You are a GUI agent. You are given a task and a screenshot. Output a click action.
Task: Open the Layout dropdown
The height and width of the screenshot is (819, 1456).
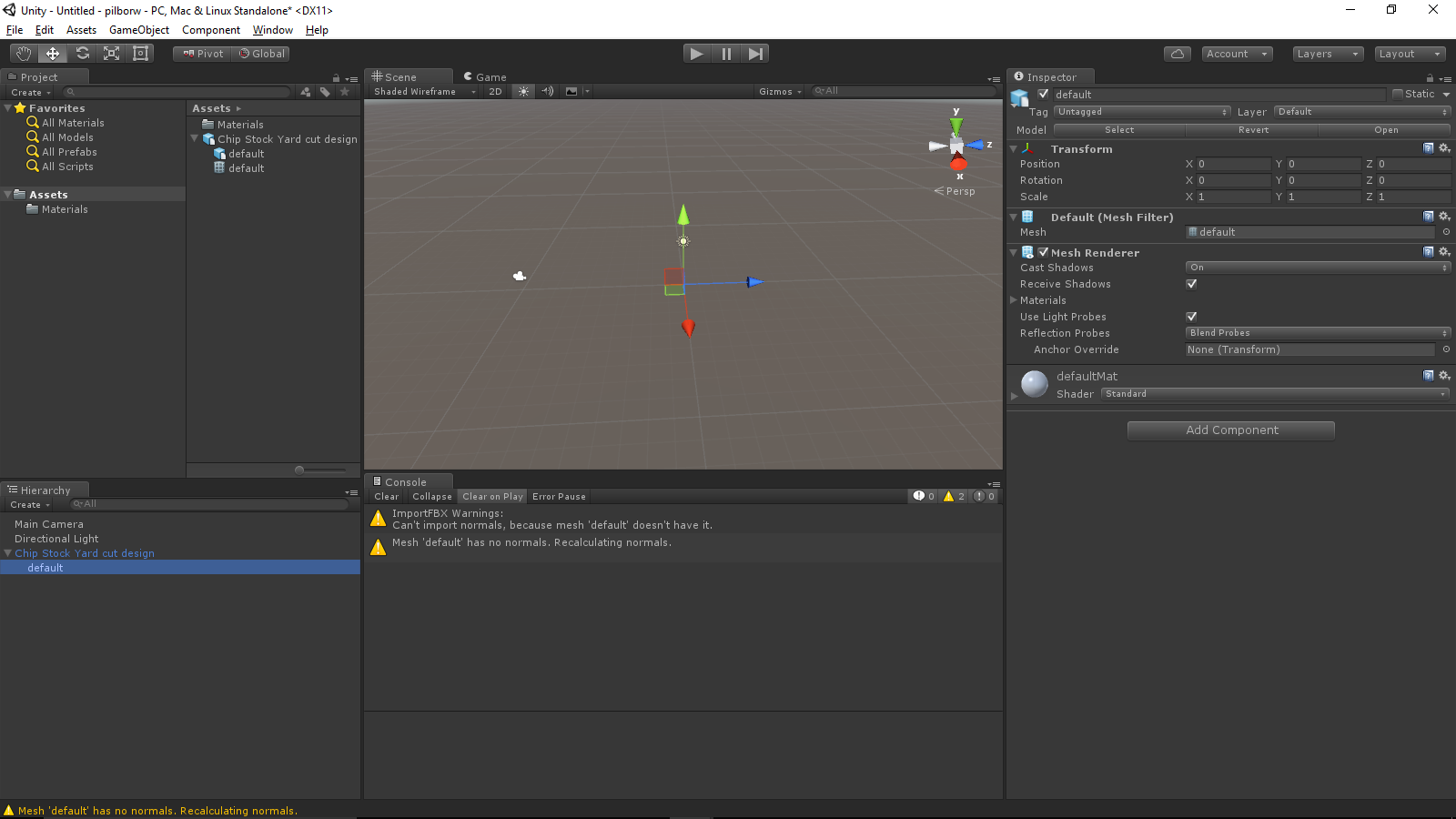pos(1410,54)
